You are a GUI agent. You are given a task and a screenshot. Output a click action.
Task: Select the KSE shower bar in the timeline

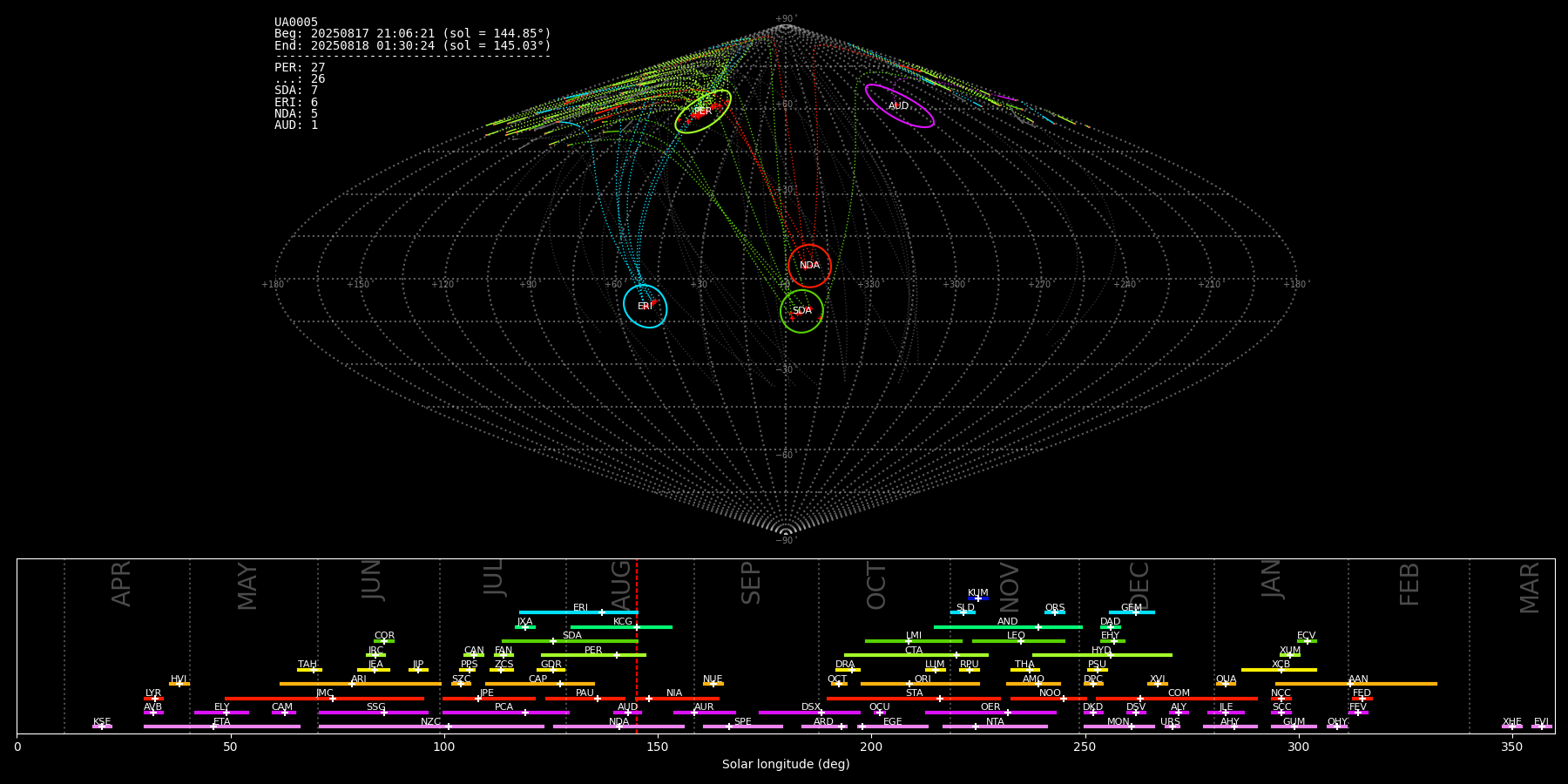102,727
